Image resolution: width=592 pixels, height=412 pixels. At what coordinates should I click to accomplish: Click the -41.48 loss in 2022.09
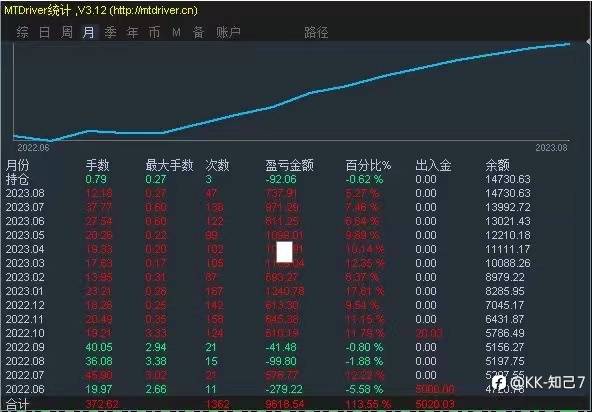(281, 347)
